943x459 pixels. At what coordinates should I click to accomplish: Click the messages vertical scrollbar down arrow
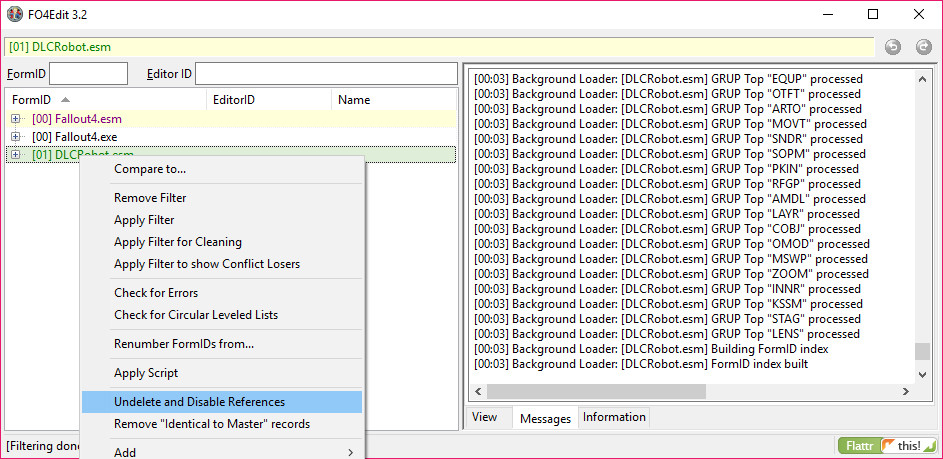point(923,375)
